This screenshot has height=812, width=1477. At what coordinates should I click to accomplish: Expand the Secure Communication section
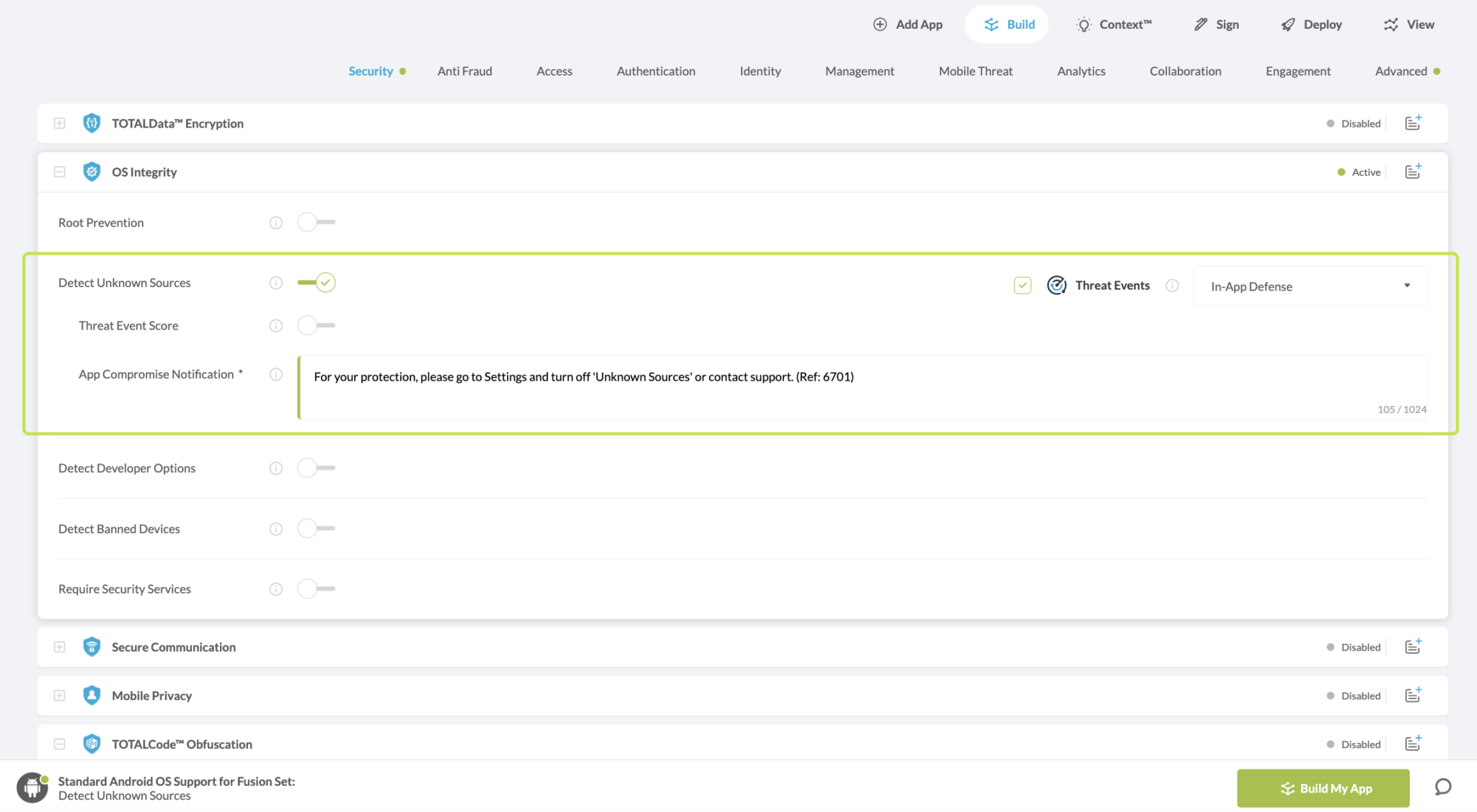60,647
